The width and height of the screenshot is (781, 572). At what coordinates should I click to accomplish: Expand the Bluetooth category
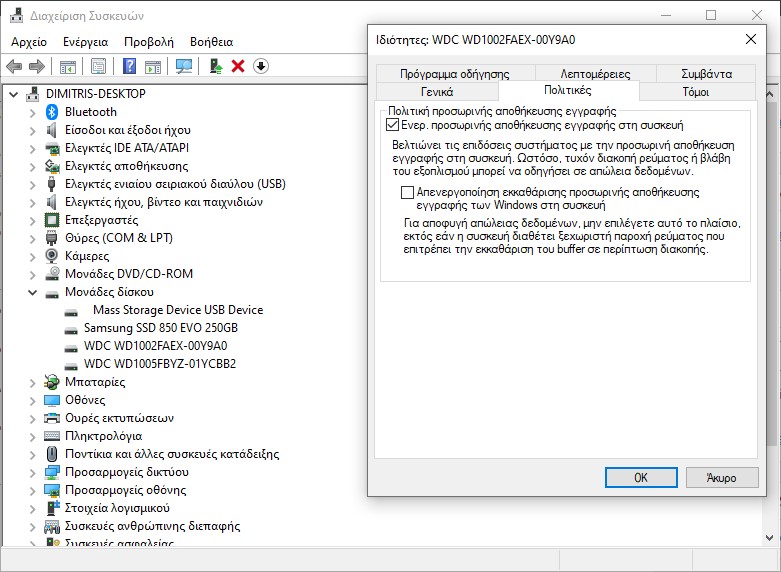[x=32, y=112]
